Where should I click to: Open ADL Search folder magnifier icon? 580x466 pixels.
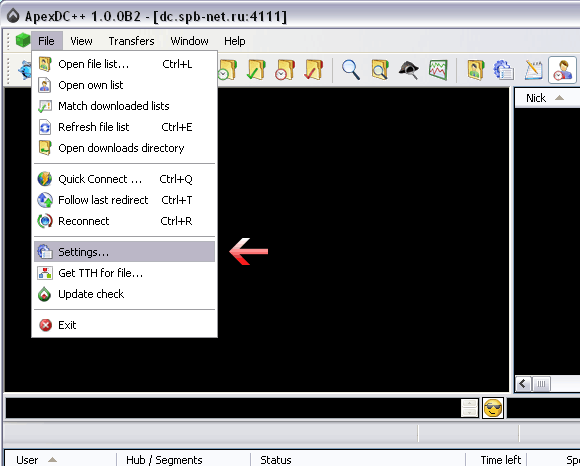click(x=380, y=70)
